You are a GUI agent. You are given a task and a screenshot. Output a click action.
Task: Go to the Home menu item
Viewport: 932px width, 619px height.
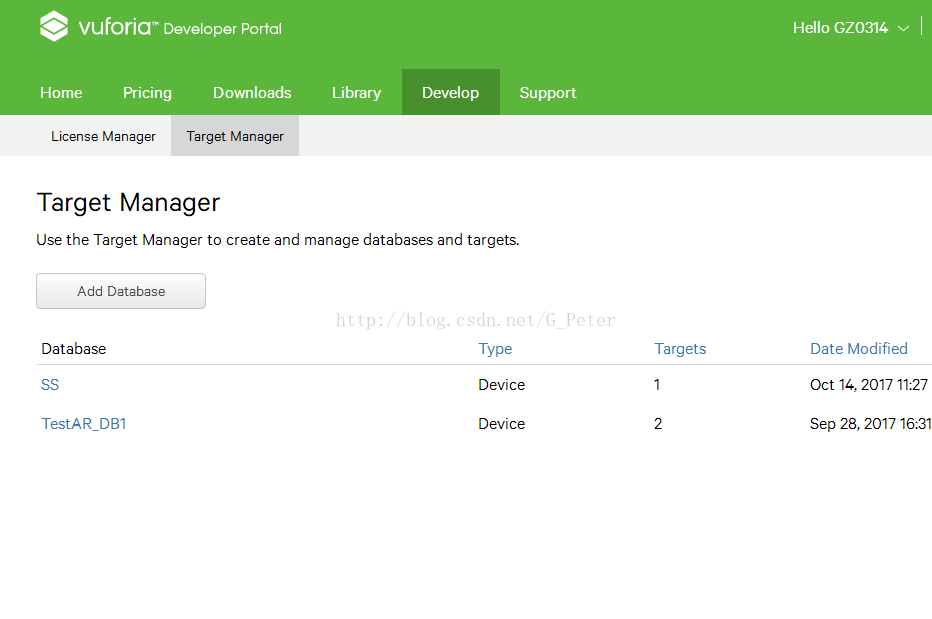pyautogui.click(x=61, y=93)
